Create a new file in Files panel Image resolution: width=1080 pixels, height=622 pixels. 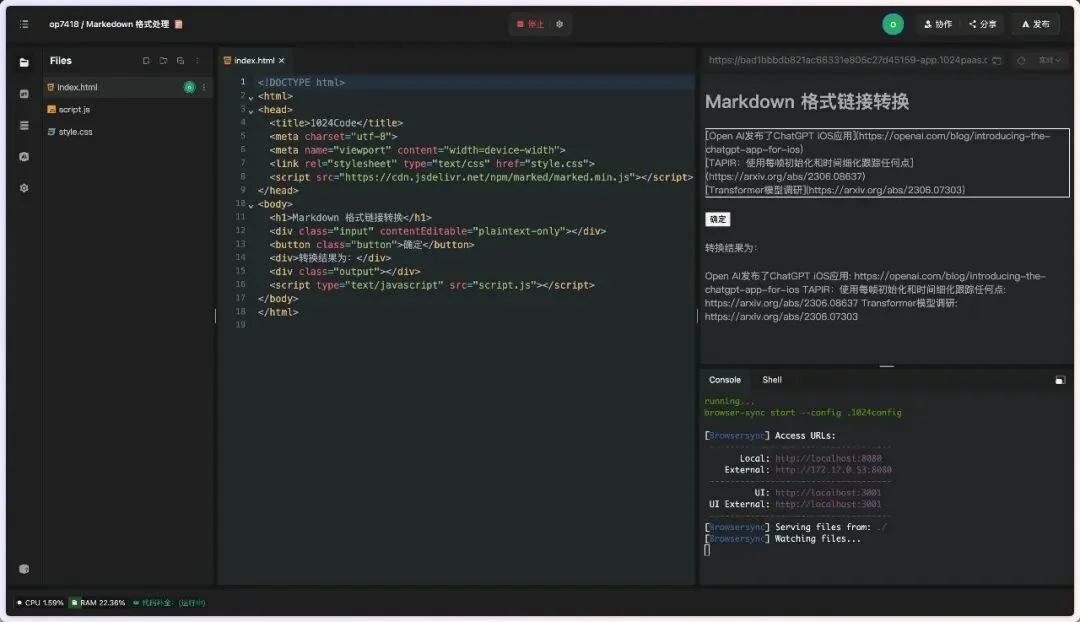tap(146, 61)
